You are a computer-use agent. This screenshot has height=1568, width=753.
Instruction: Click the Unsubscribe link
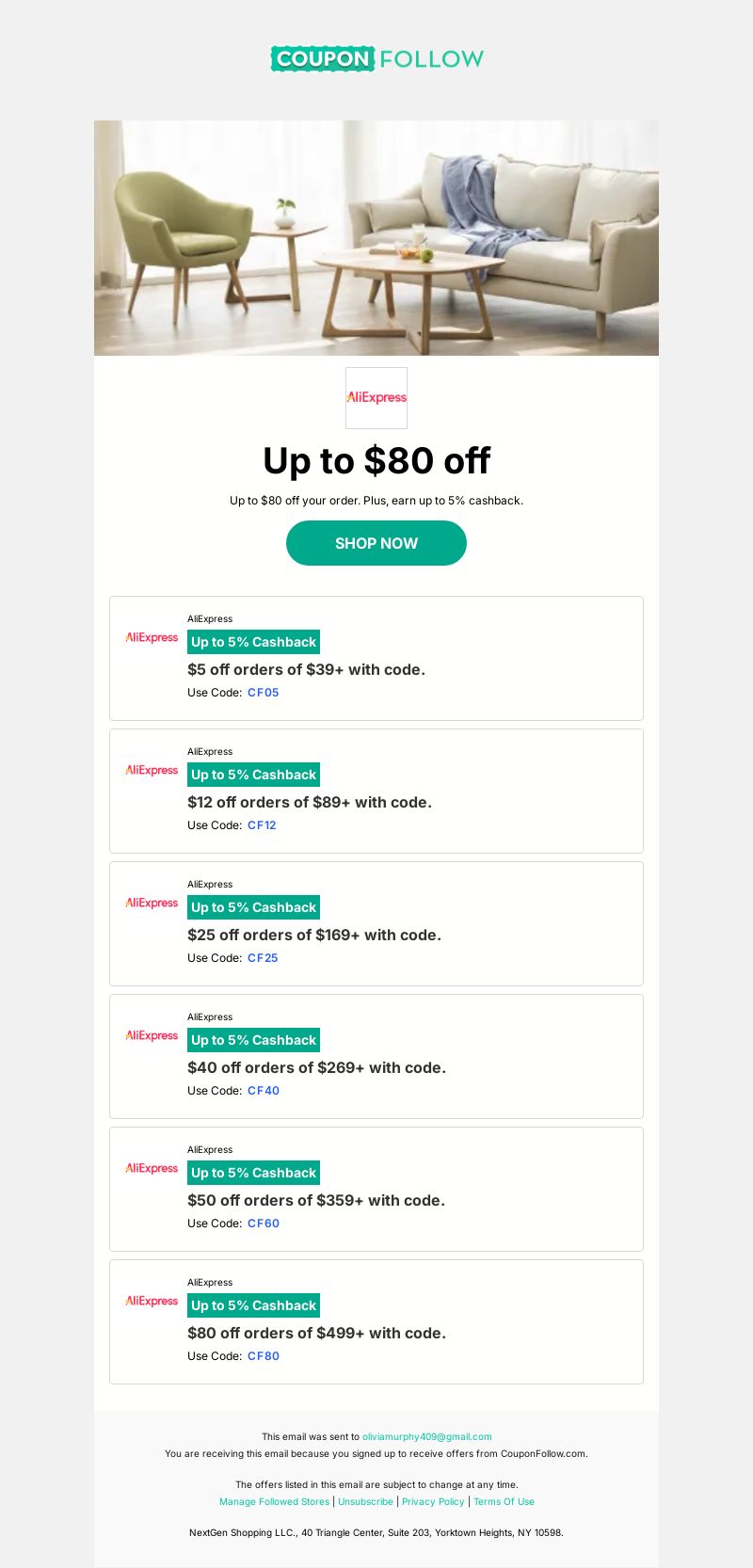pos(365,1502)
